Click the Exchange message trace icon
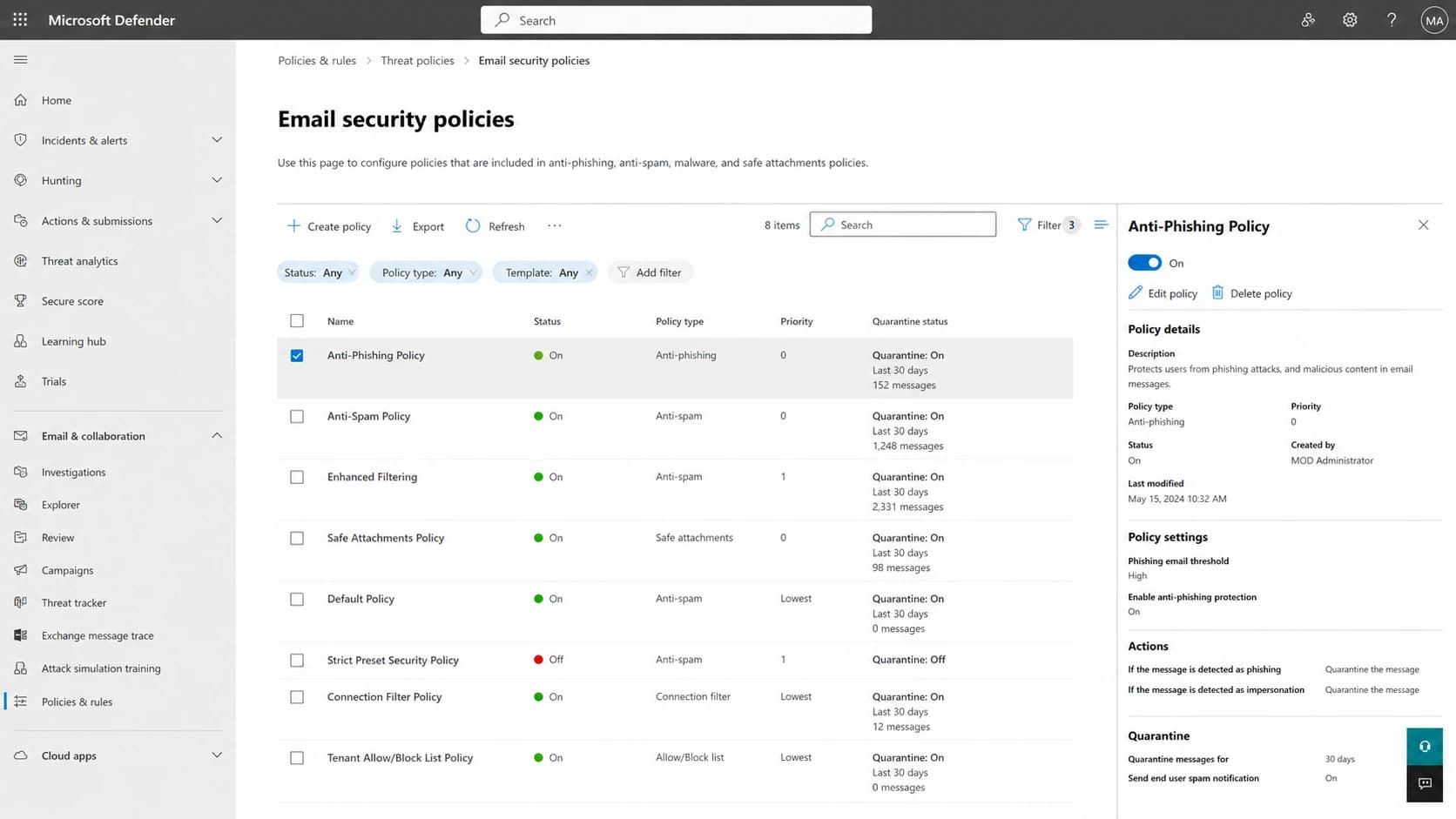This screenshot has height=819, width=1456. coord(21,635)
